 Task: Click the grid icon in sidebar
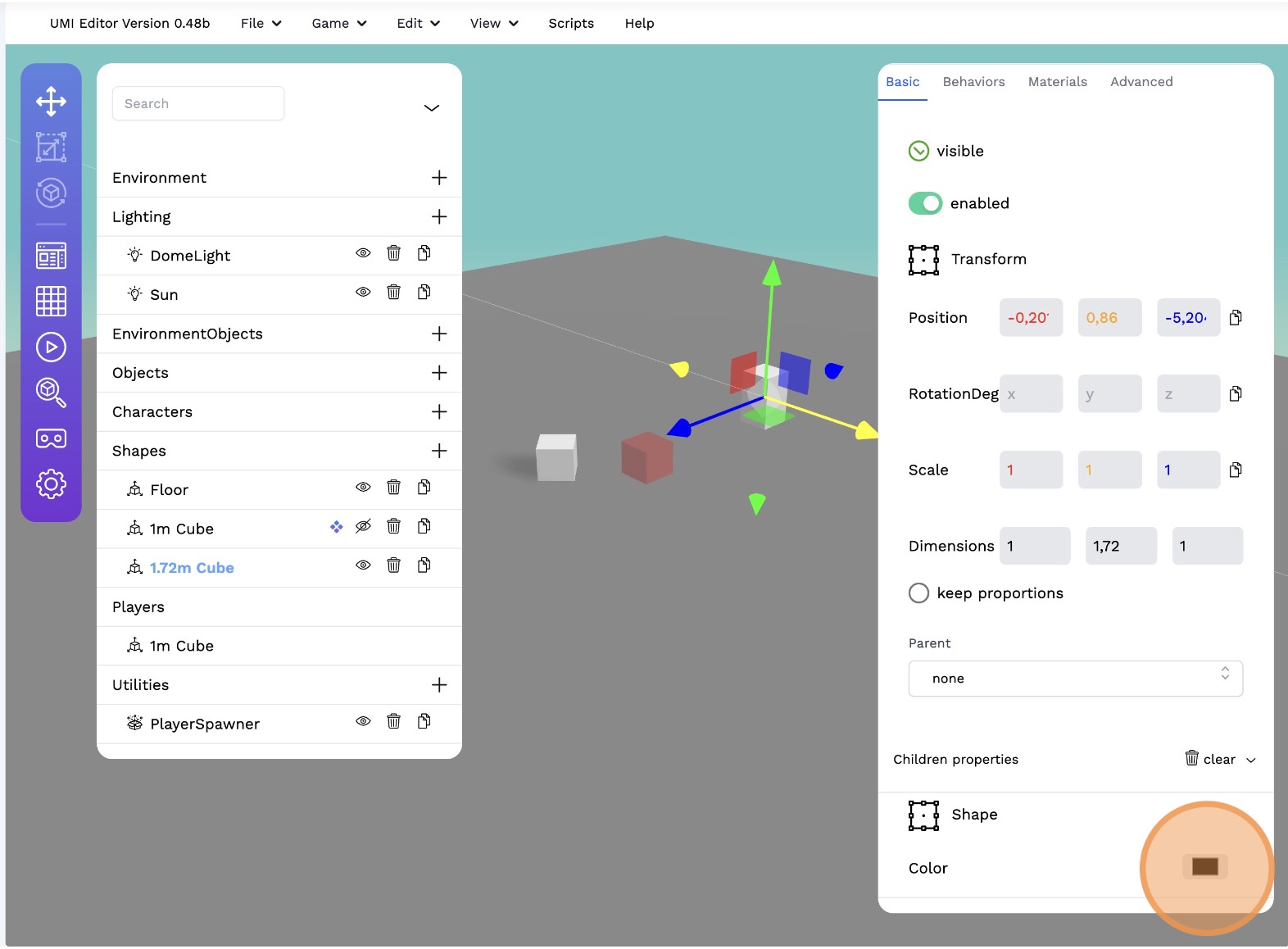[51, 302]
